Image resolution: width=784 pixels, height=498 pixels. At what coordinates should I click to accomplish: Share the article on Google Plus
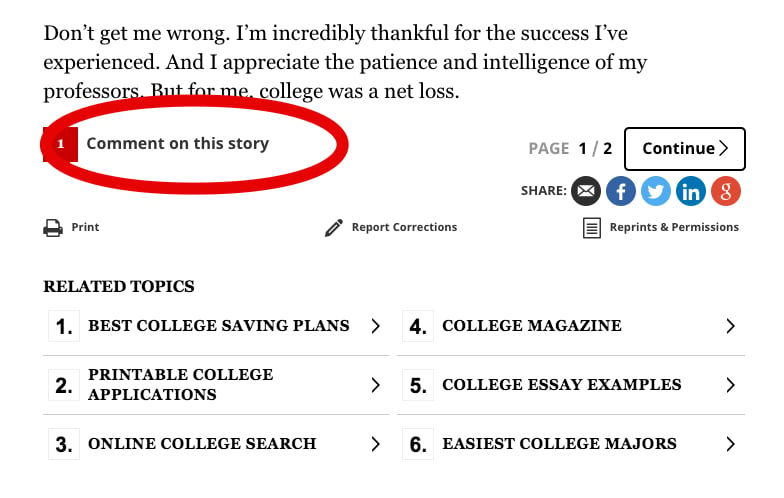[726, 191]
